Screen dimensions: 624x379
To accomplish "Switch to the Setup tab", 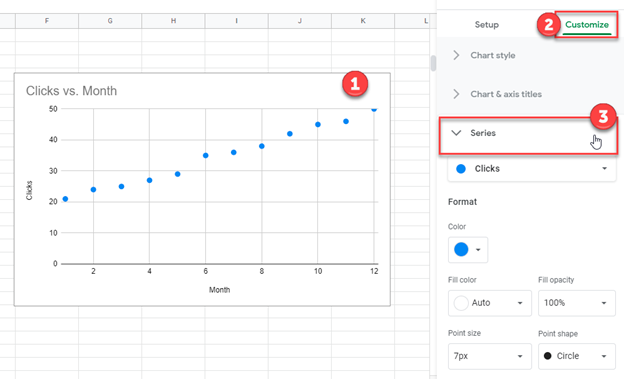I will coord(486,25).
